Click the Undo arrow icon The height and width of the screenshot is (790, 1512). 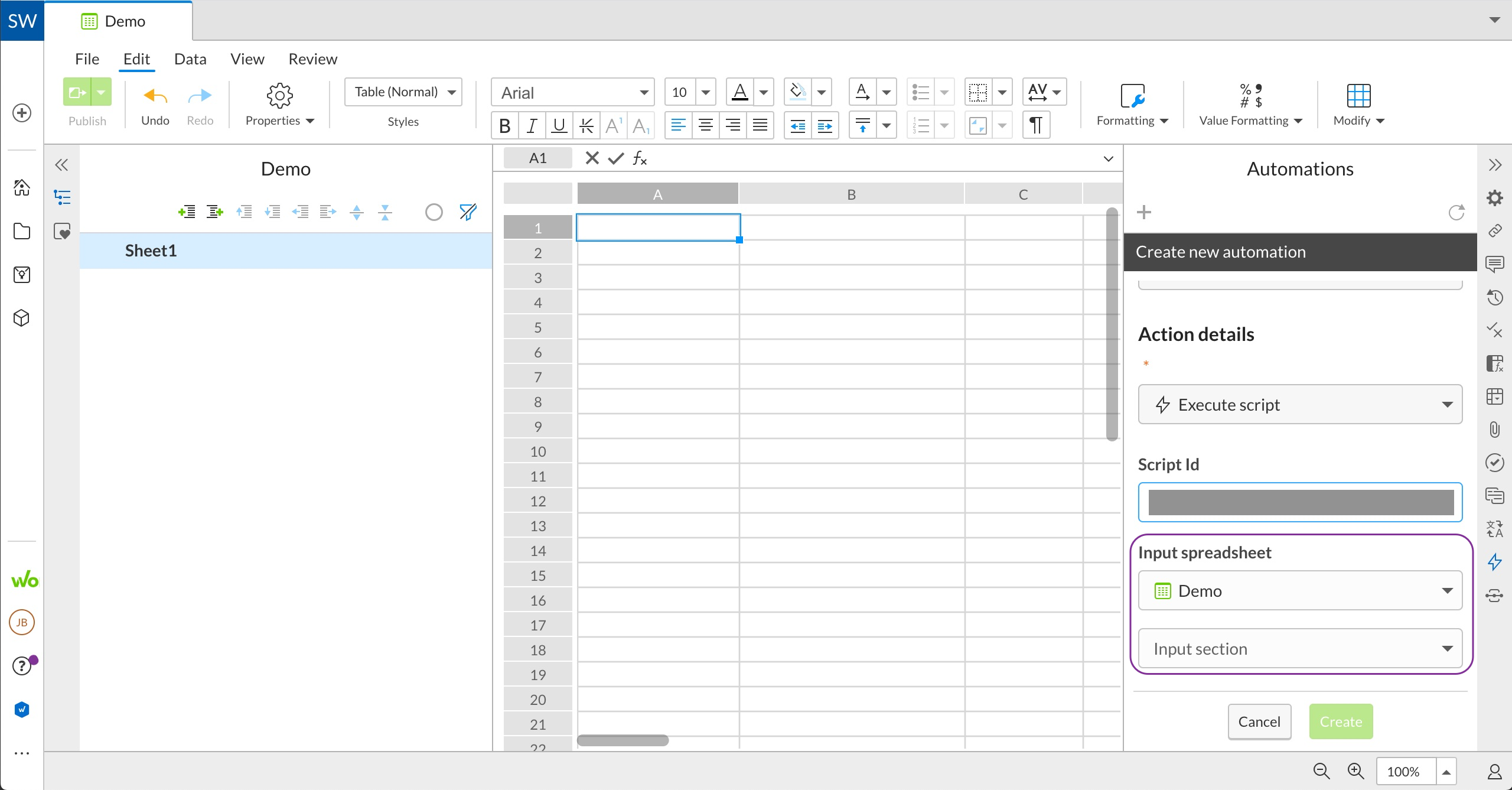(154, 96)
